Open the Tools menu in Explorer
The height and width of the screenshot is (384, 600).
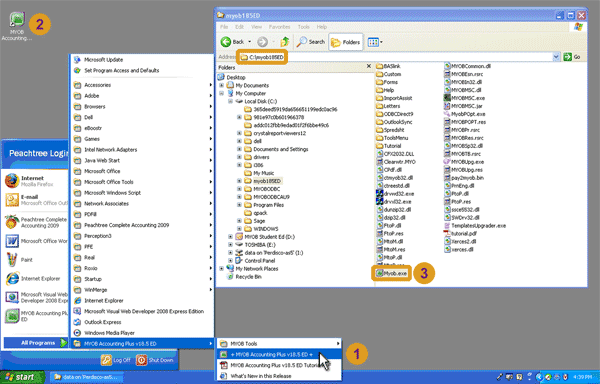(x=303, y=27)
